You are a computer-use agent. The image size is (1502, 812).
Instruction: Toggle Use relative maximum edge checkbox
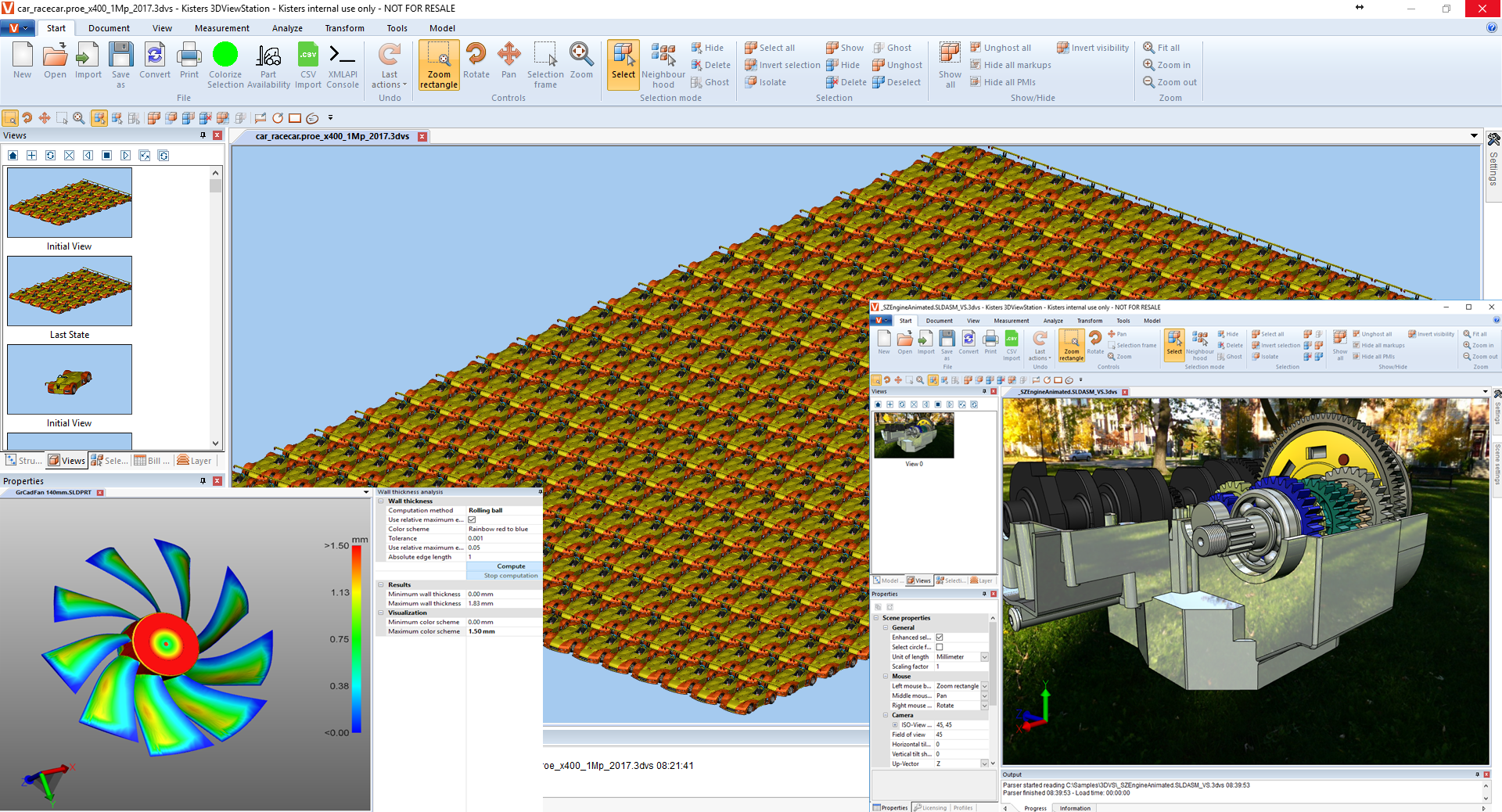click(x=472, y=519)
